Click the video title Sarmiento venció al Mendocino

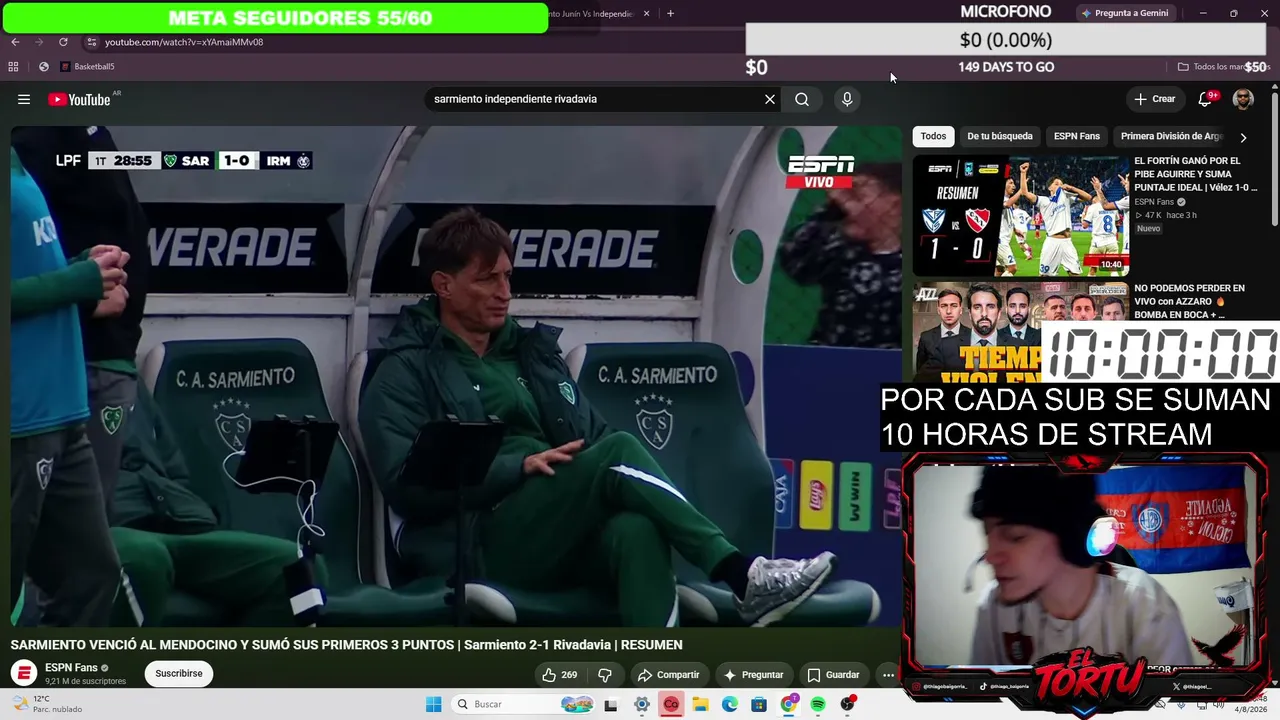tap(346, 645)
